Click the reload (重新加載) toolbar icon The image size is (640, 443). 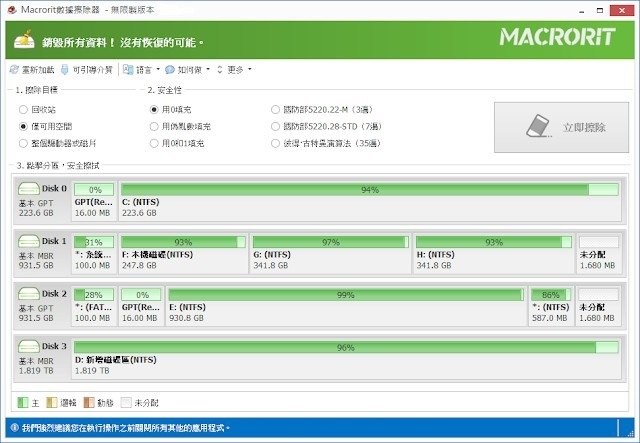(14, 70)
